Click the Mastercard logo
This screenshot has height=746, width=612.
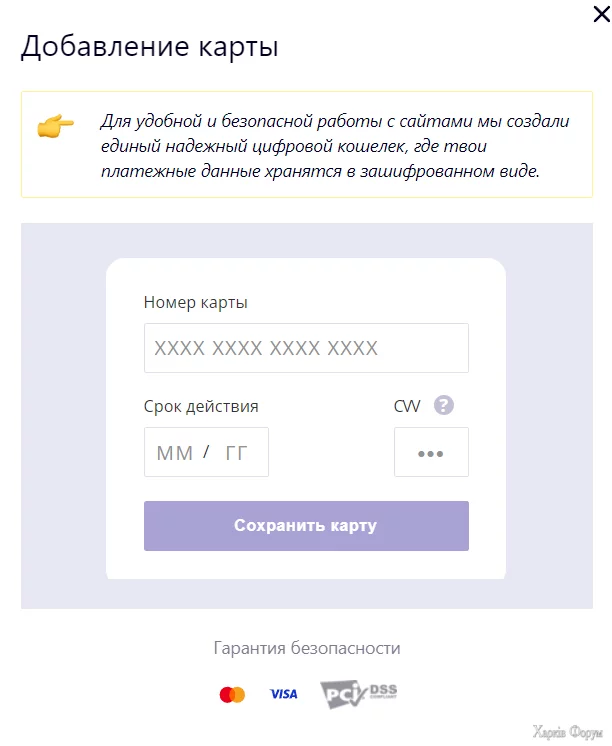click(x=232, y=694)
